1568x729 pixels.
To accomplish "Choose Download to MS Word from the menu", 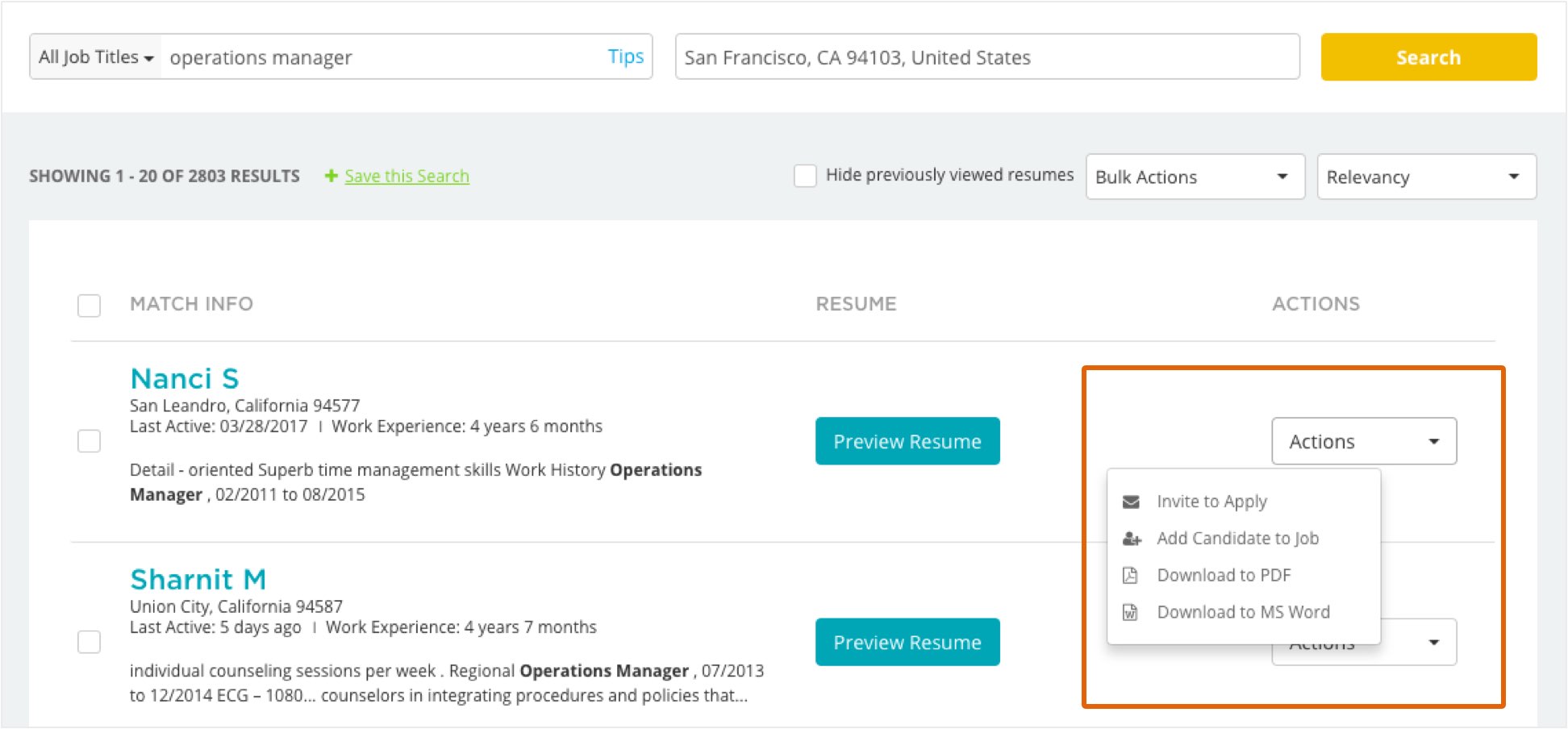I will (x=1243, y=611).
